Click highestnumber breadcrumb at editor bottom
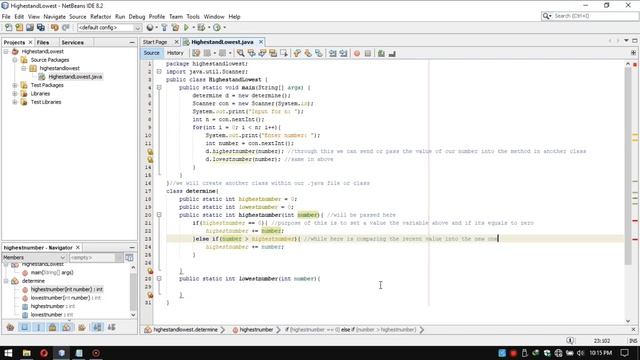Screen dimensions: 640x360 256,330
